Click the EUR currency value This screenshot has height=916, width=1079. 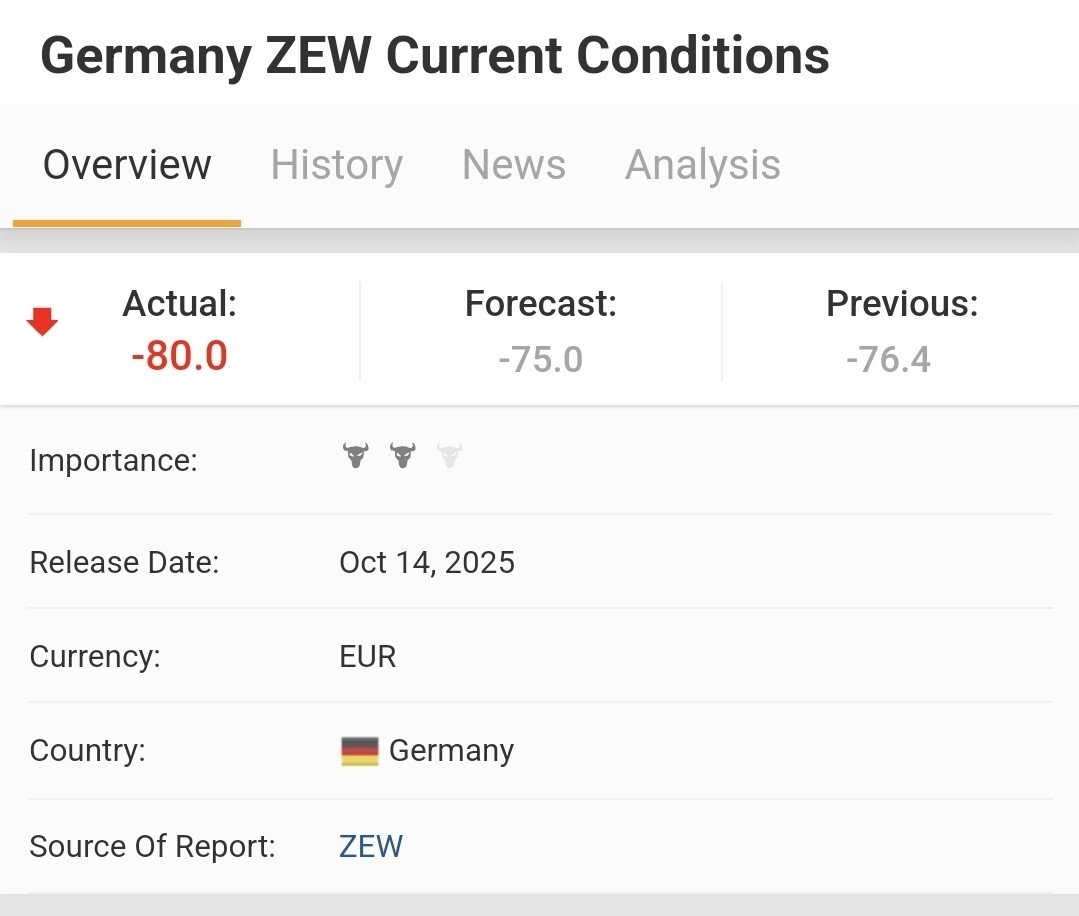click(x=368, y=657)
